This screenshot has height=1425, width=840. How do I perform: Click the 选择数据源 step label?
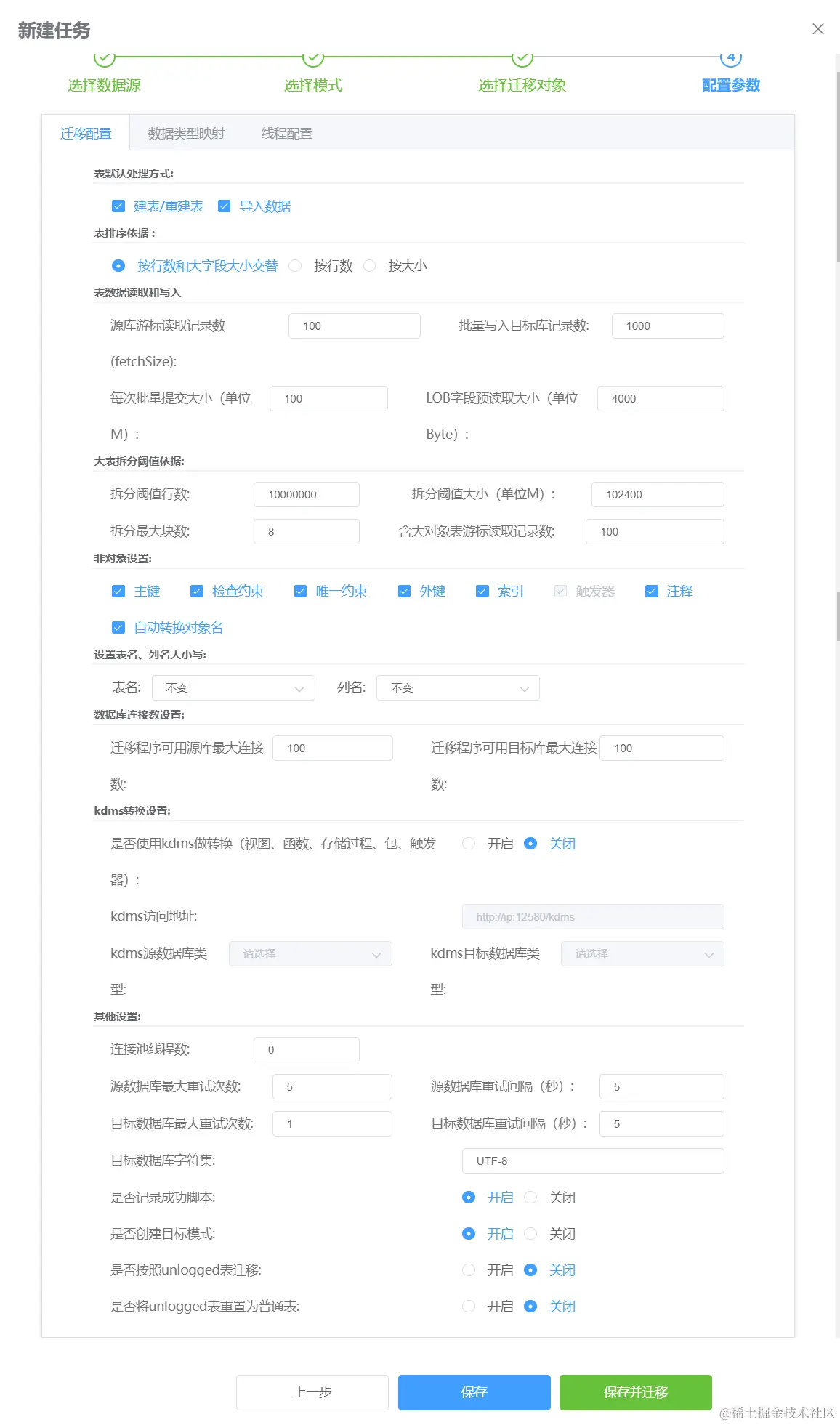[x=105, y=86]
